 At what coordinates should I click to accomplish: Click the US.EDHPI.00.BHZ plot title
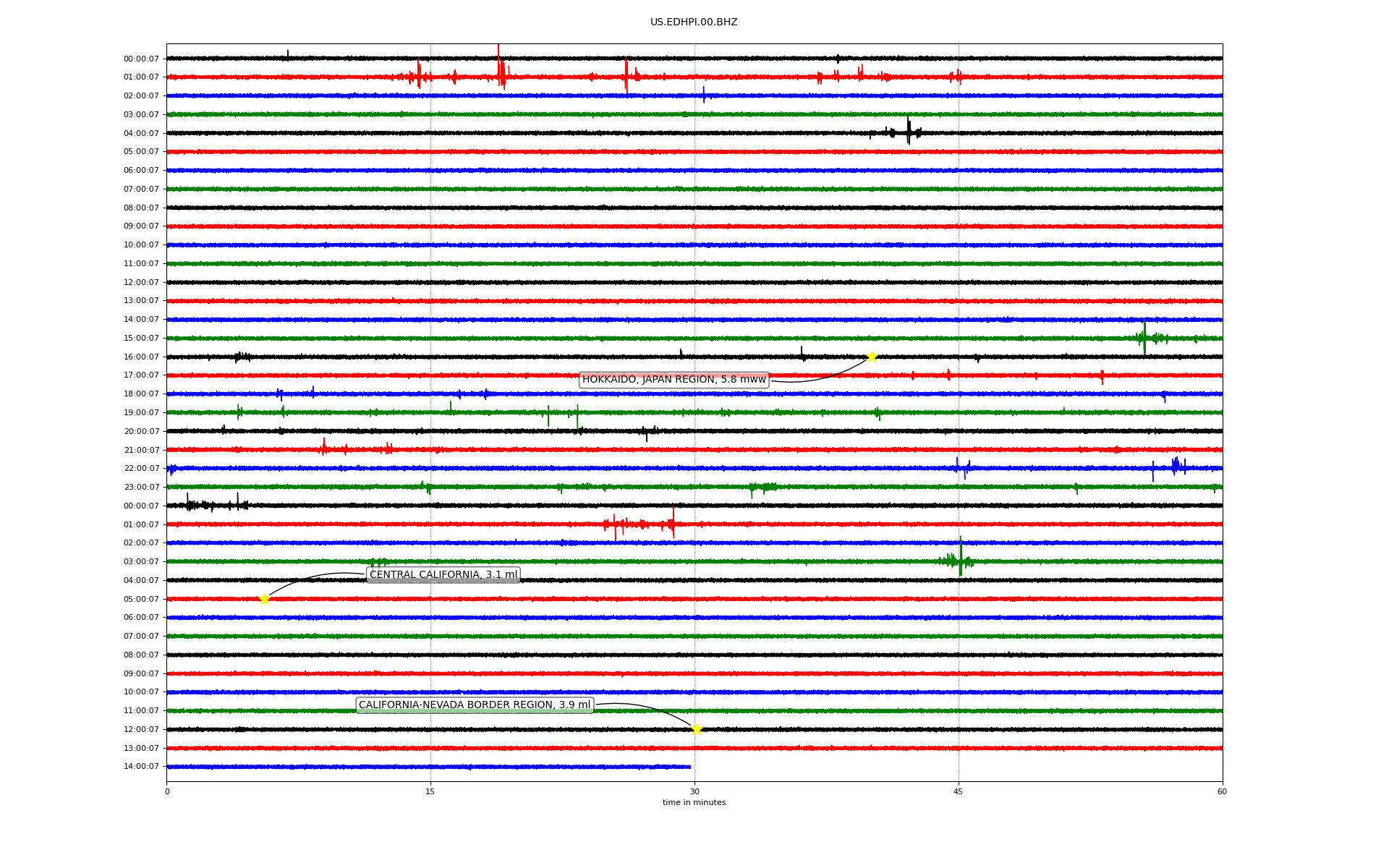click(694, 22)
